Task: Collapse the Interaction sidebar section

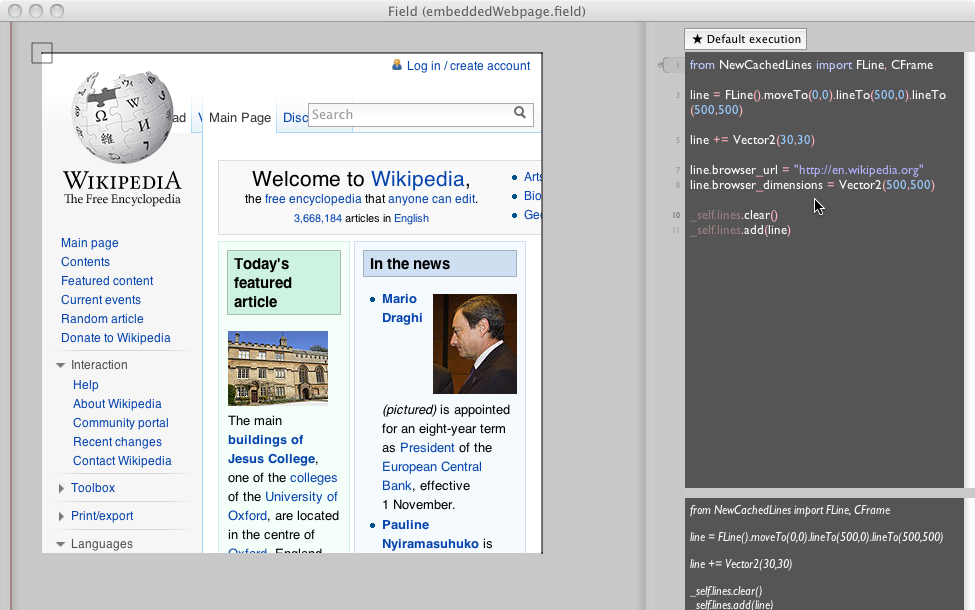Action: [x=61, y=366]
